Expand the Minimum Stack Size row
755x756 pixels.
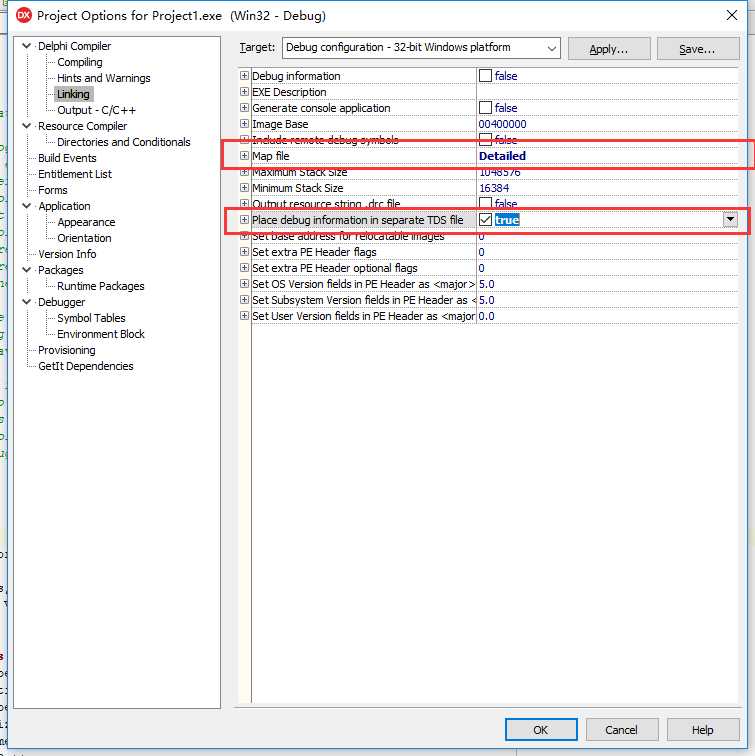(x=244, y=188)
